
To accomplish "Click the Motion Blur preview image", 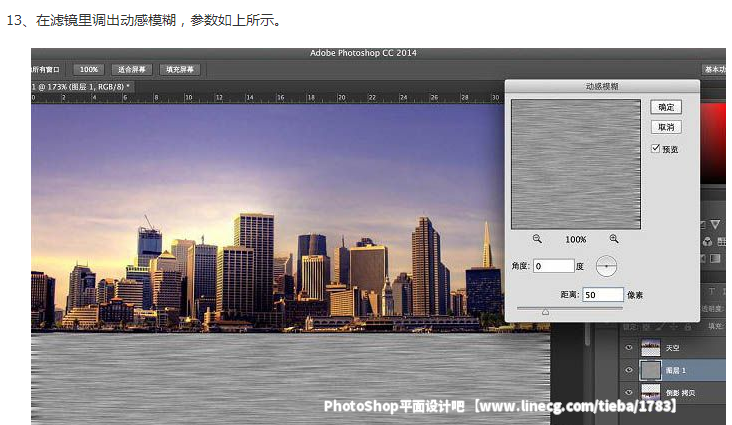I will pos(576,164).
